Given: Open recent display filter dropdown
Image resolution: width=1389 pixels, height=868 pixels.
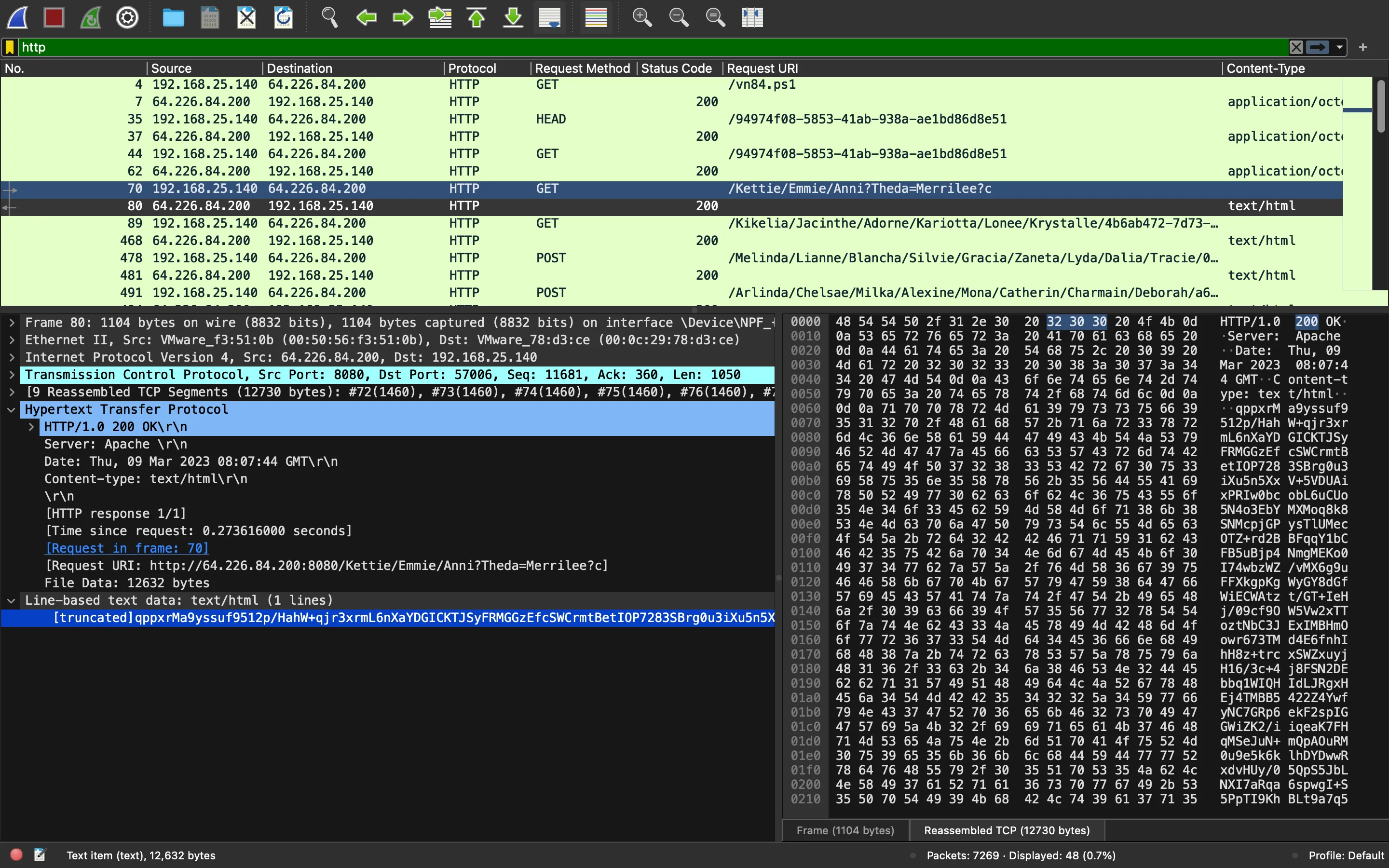Looking at the screenshot, I should [1340, 47].
